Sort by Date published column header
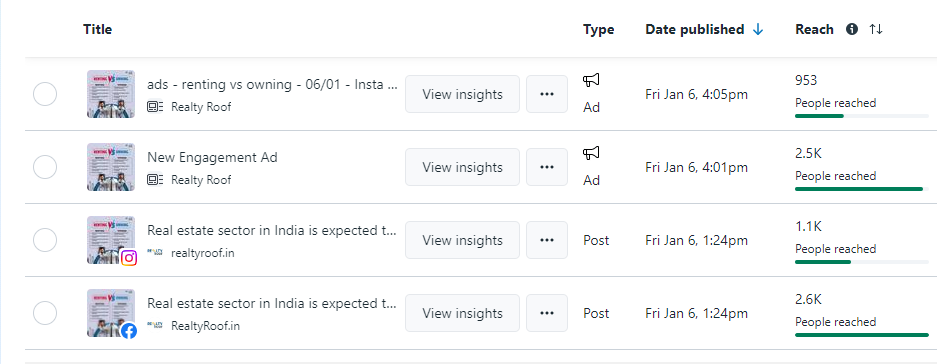Image resolution: width=937 pixels, height=364 pixels. click(694, 29)
